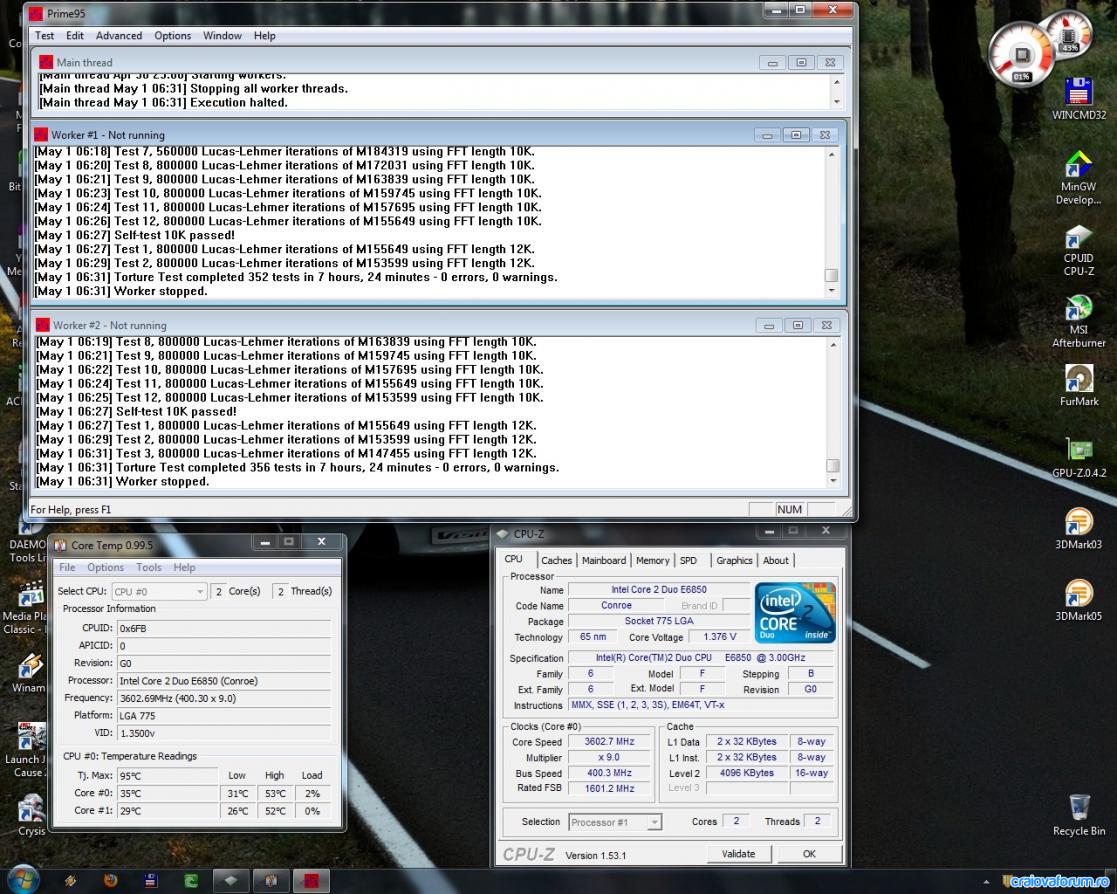This screenshot has height=894, width=1117.
Task: Open the Test menu in Prime95
Action: 44,36
